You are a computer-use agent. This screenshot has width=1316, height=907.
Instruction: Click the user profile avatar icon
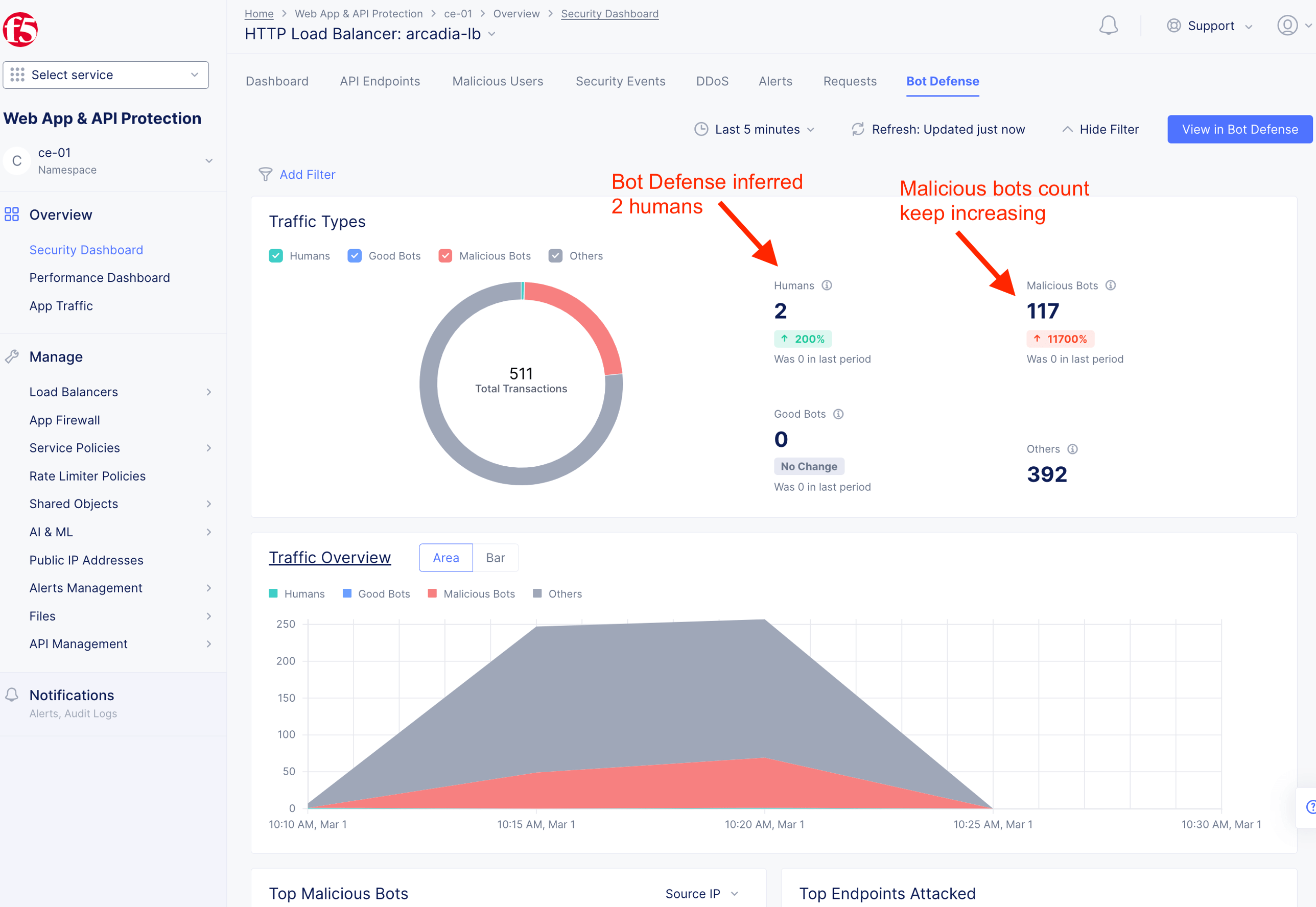pos(1287,26)
